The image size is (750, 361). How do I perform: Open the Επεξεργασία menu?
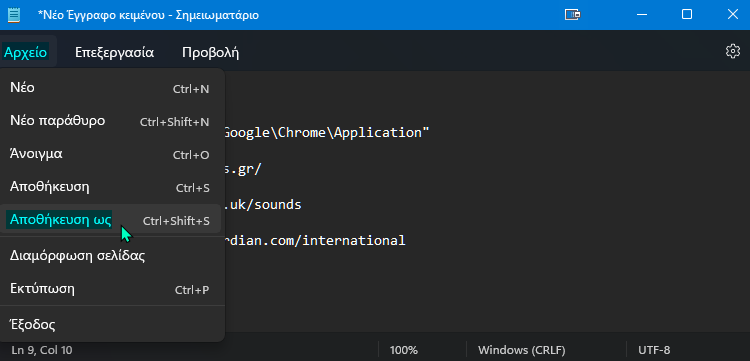tap(114, 52)
